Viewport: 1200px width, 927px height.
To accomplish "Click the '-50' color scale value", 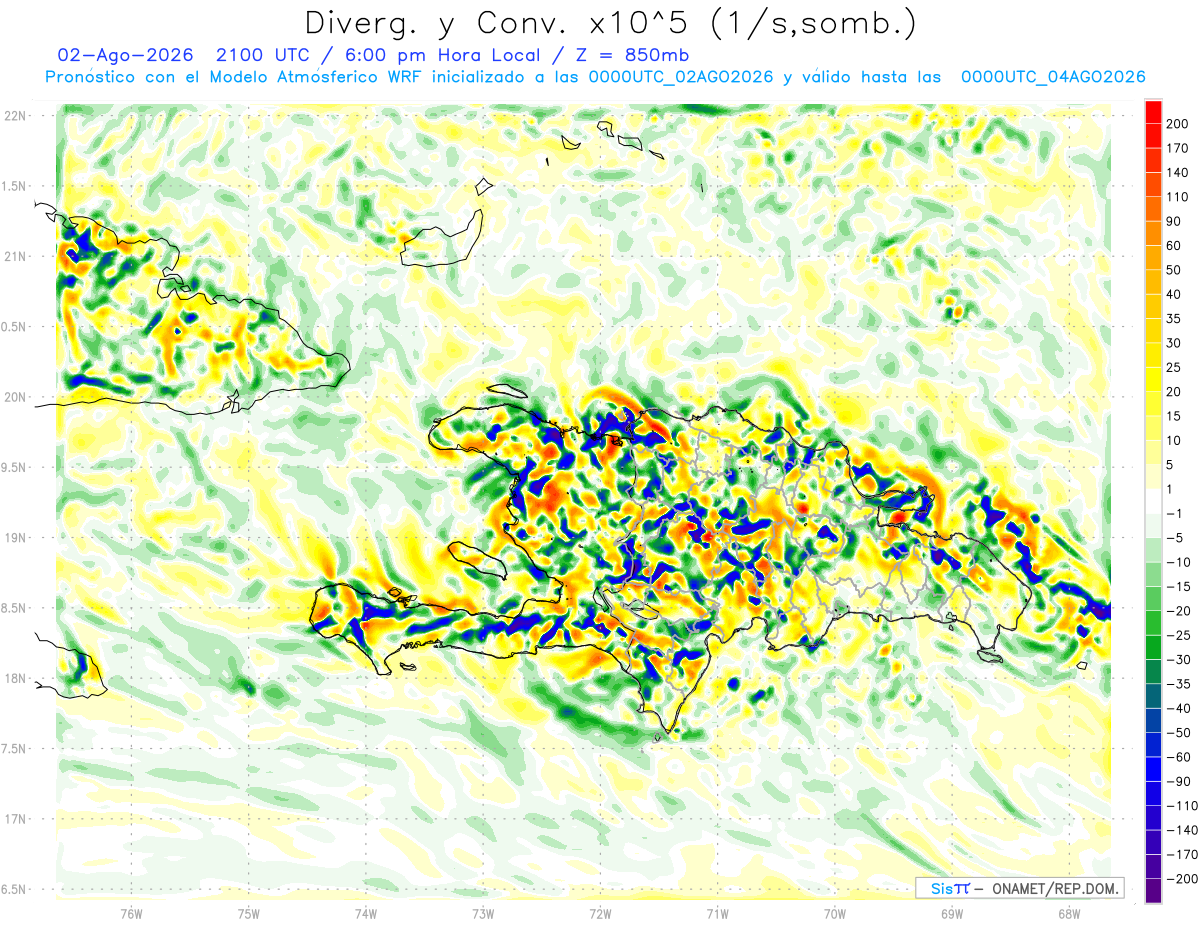I will click(1180, 732).
